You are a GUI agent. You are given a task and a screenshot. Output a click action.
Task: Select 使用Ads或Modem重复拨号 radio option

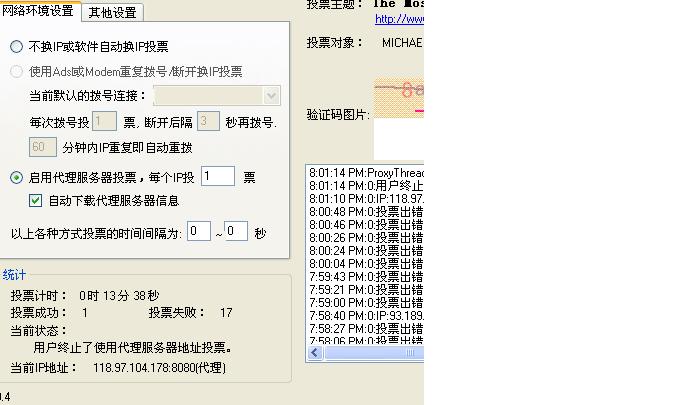(x=17, y=72)
